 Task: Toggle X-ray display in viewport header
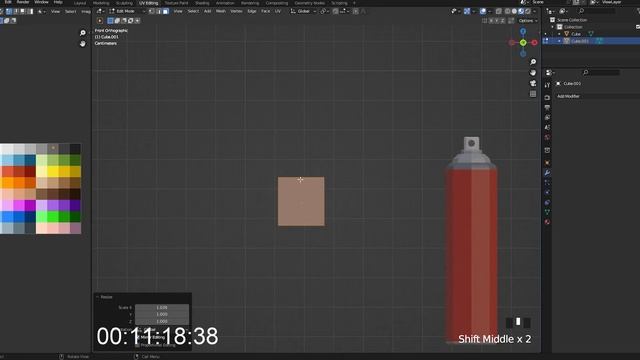point(499,11)
